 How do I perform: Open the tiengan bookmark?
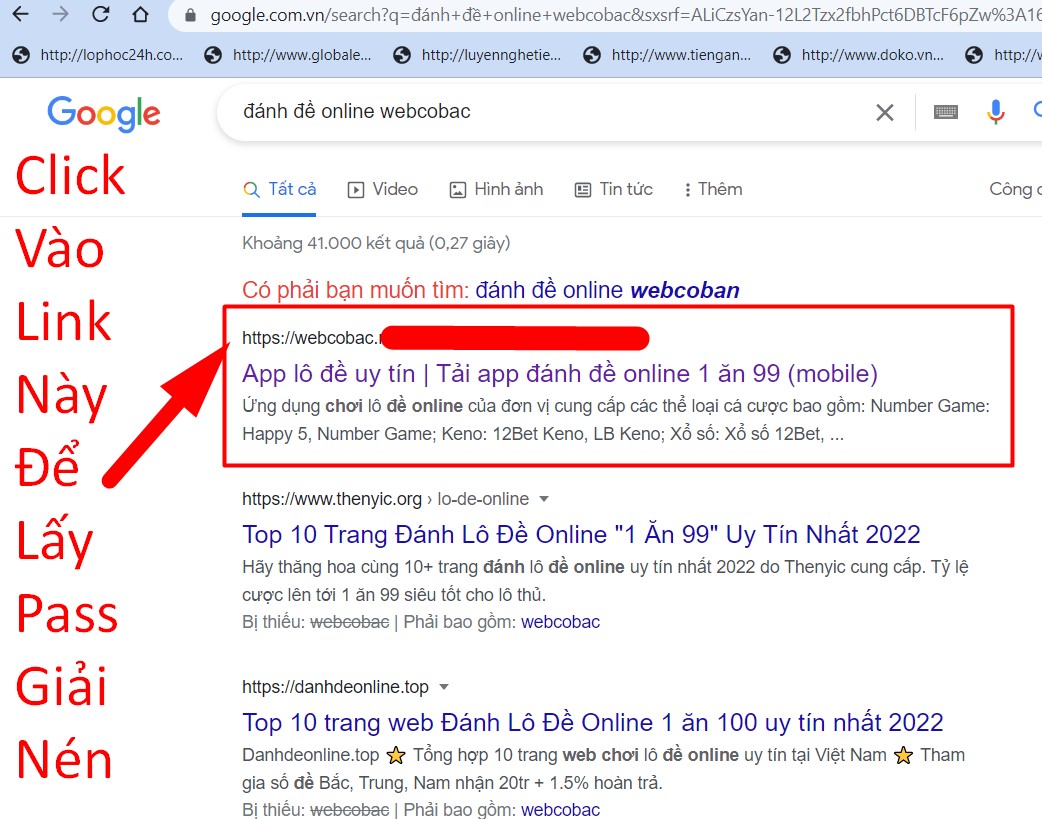(667, 55)
